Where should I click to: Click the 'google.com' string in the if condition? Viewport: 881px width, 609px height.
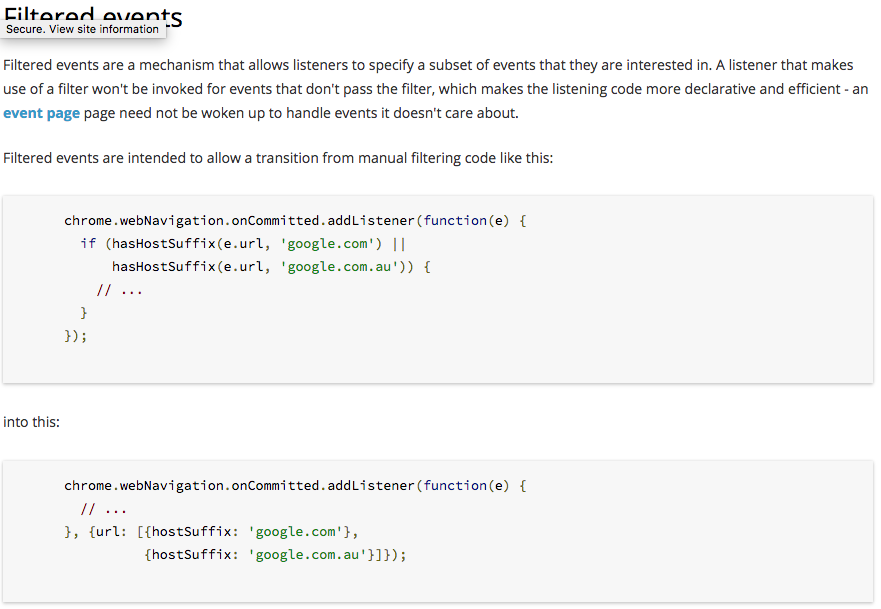[329, 244]
